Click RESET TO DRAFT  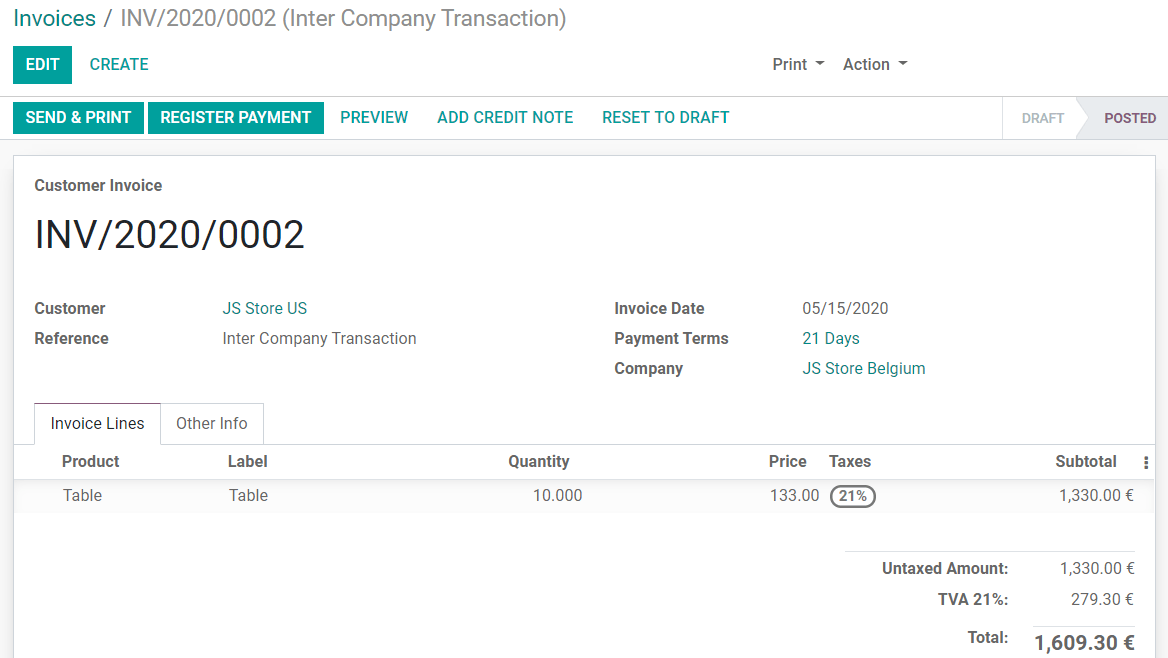point(665,117)
